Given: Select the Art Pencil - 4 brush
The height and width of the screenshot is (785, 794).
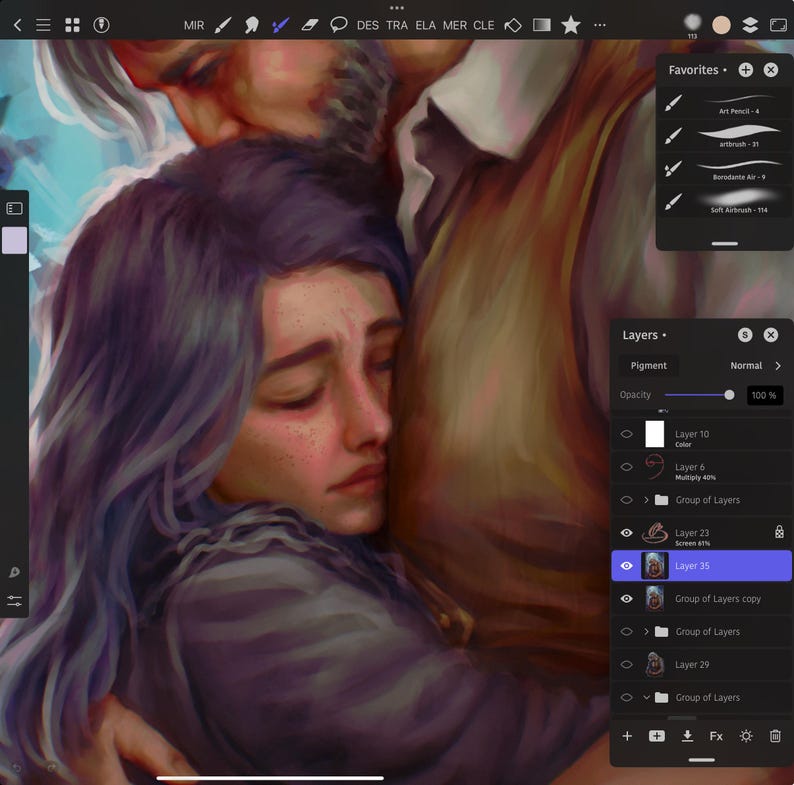Looking at the screenshot, I should pyautogui.click(x=724, y=103).
